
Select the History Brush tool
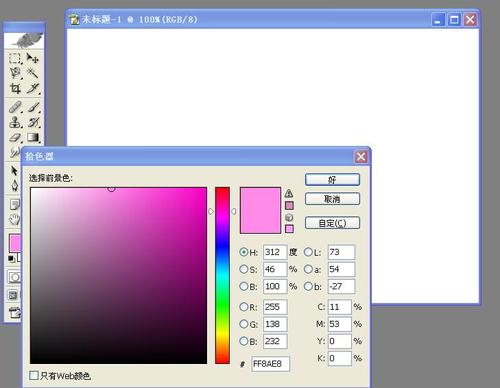click(33, 122)
